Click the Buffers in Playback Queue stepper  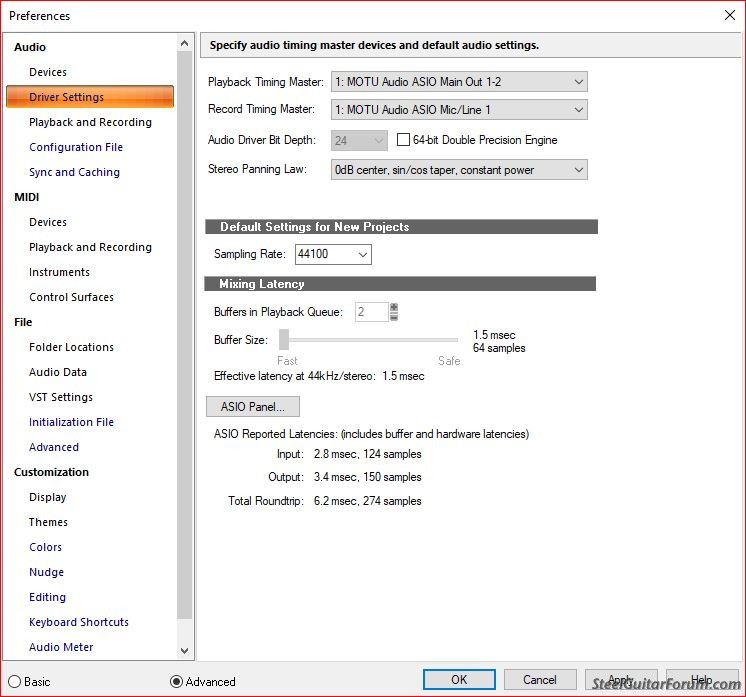[x=394, y=312]
